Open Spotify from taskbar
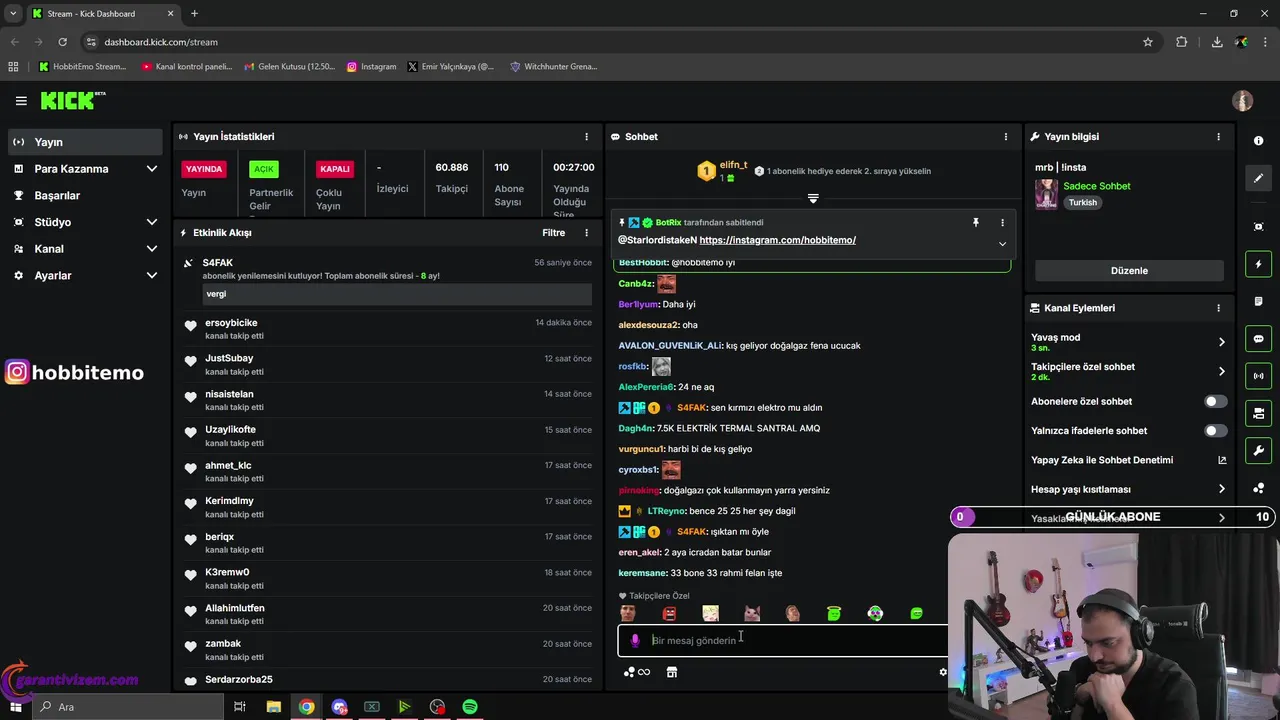Screen dimensions: 1280x720 470,707
